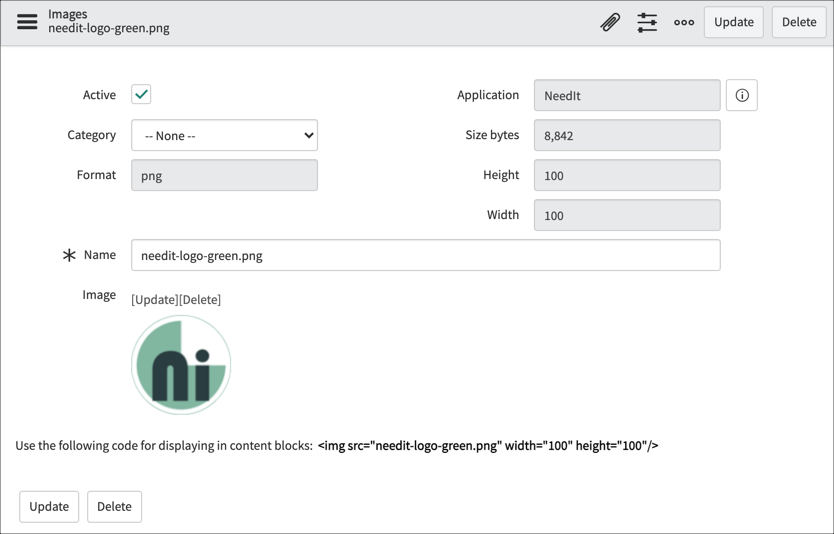The width and height of the screenshot is (834, 534).
Task: Click the Images header label
Action: point(68,14)
